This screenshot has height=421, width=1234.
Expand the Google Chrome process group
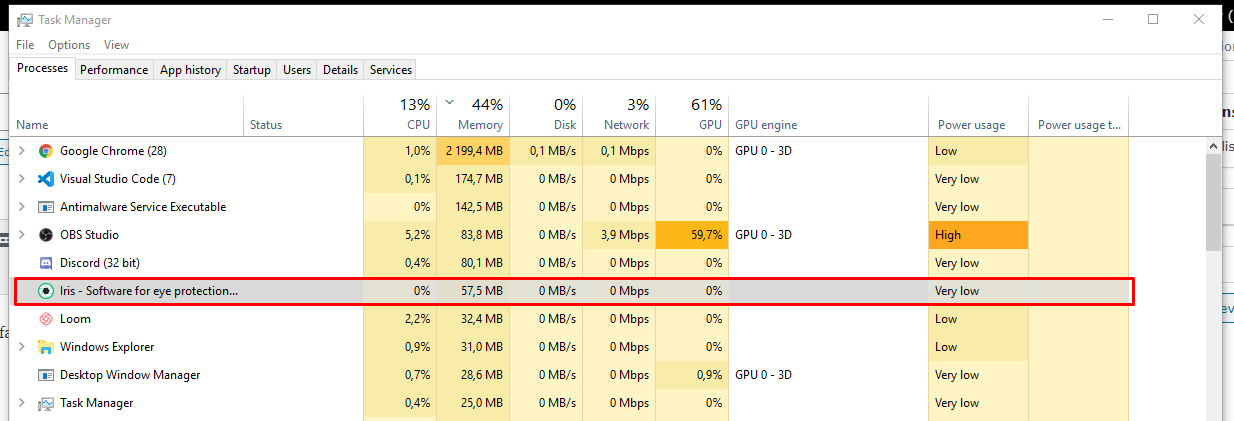pyautogui.click(x=22, y=151)
